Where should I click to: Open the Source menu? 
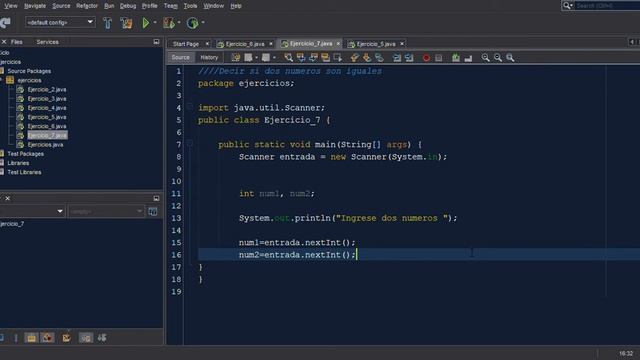(61, 6)
